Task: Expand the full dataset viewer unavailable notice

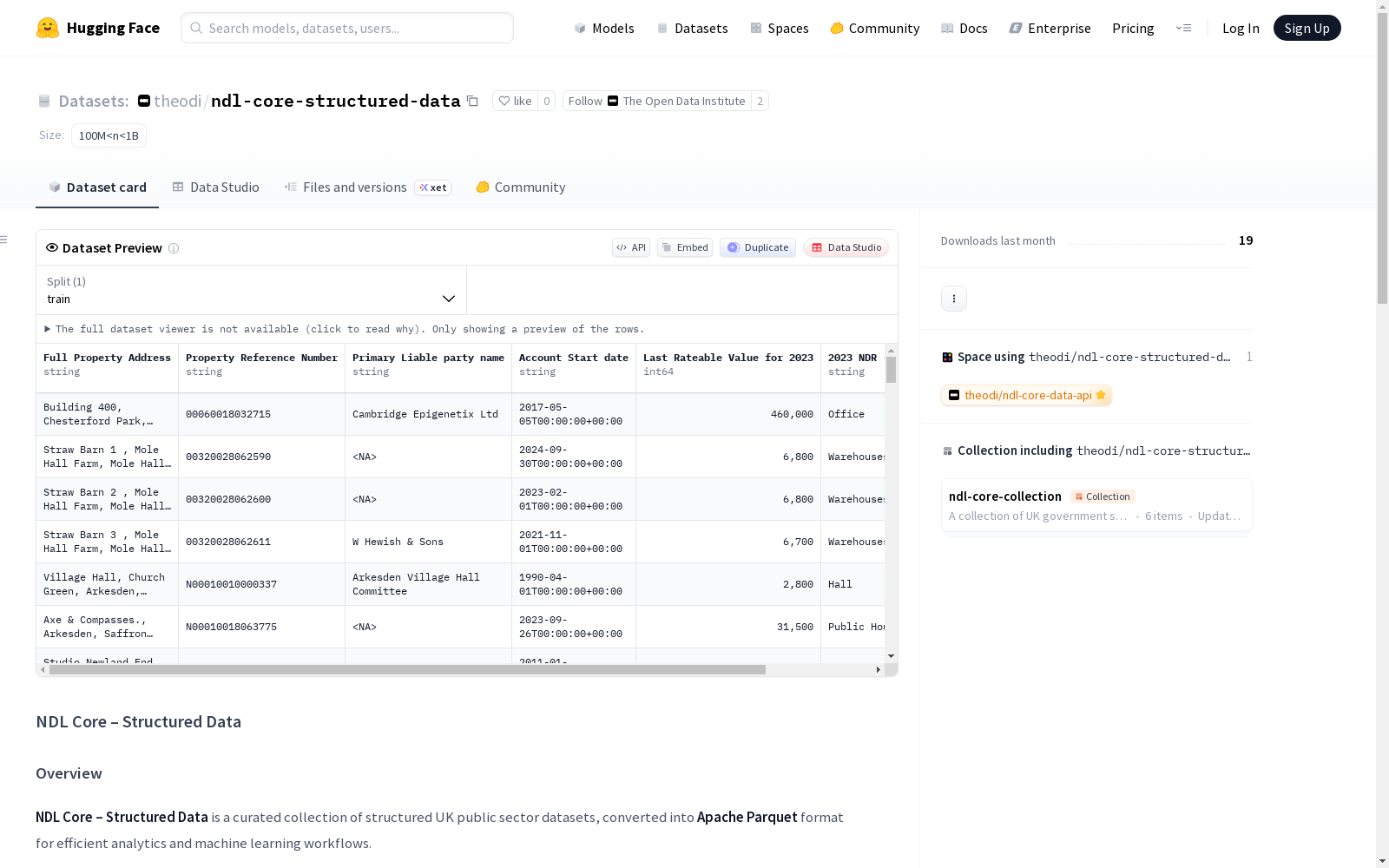Action: 345,329
